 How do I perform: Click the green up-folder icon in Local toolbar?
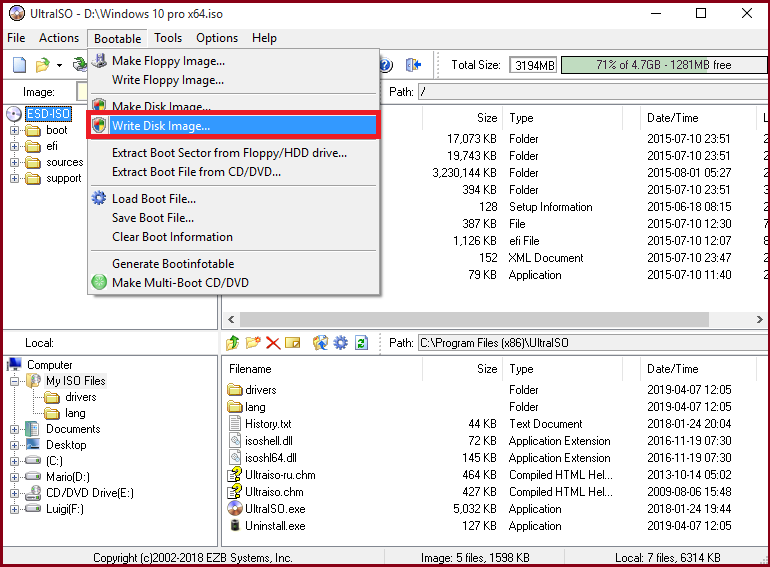click(233, 343)
